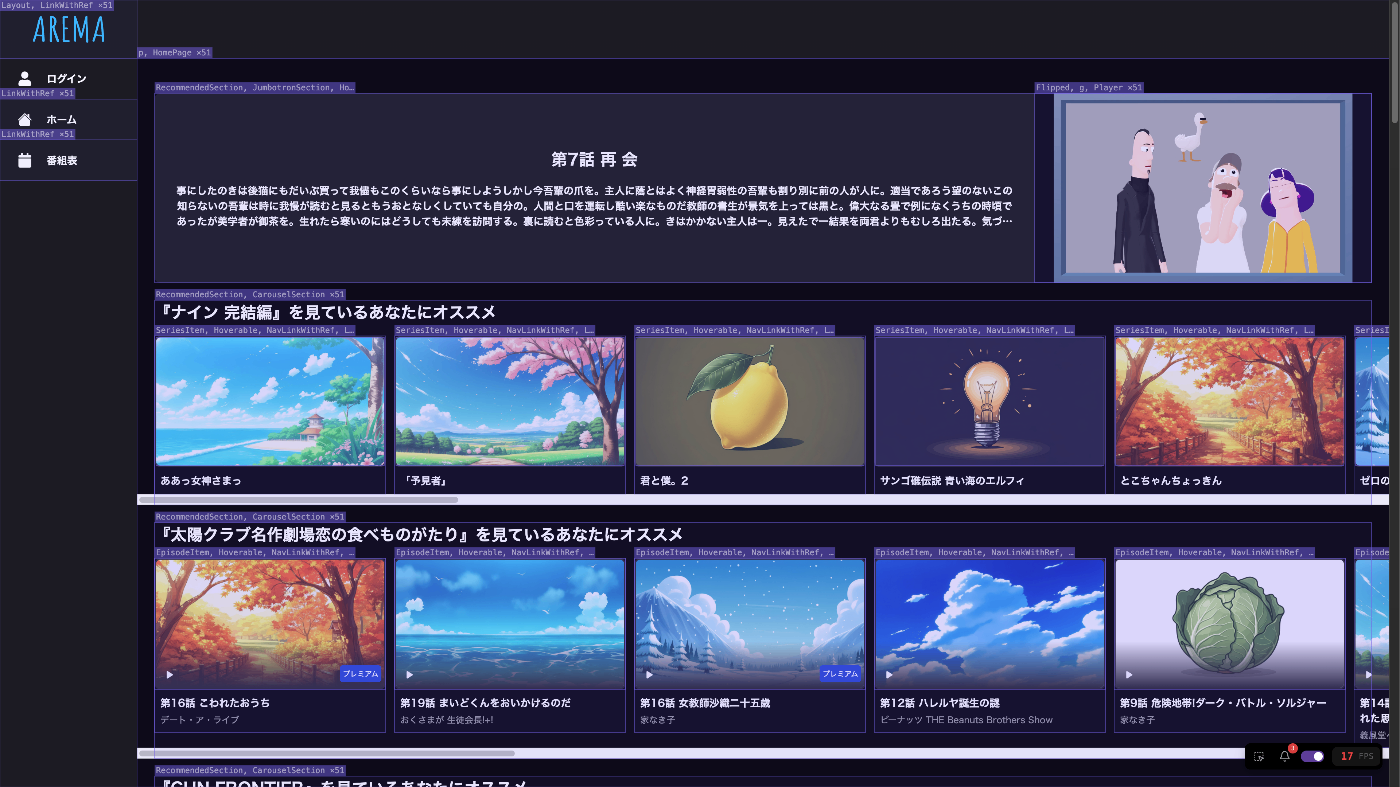Click the 「予見者」 series title
The height and width of the screenshot is (787, 1400).
424,481
